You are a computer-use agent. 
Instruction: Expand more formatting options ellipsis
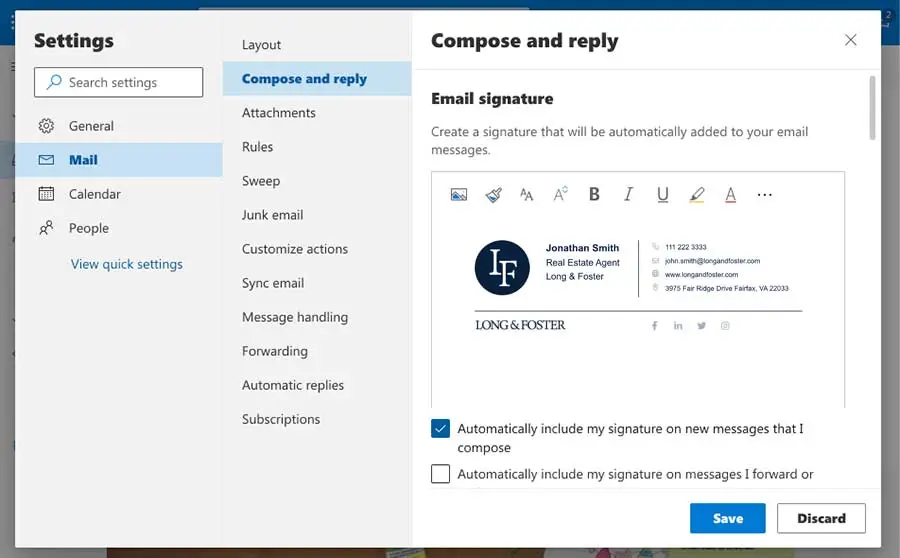pos(765,195)
